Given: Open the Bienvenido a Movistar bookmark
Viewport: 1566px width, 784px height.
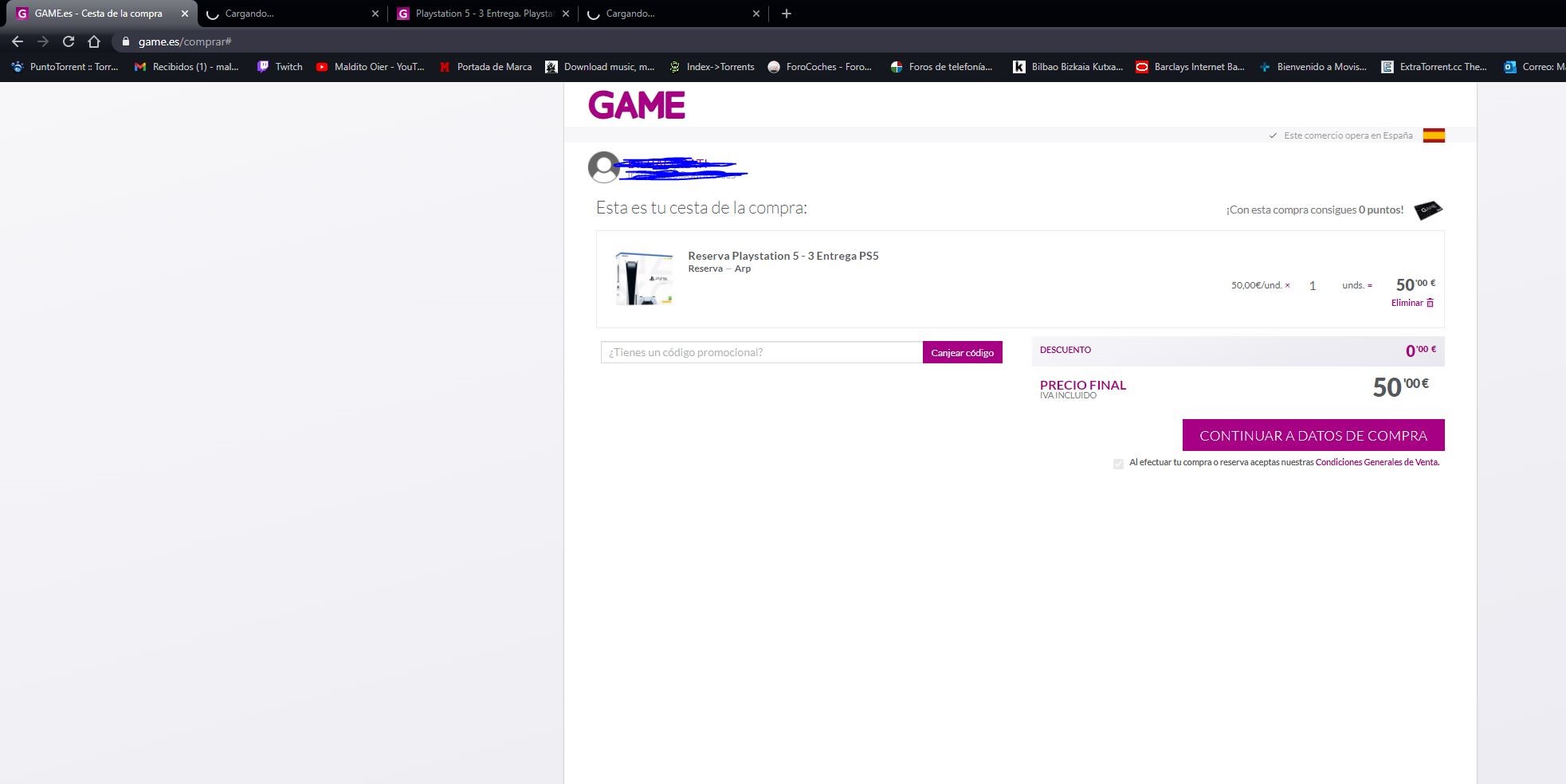Looking at the screenshot, I should click(x=1313, y=67).
